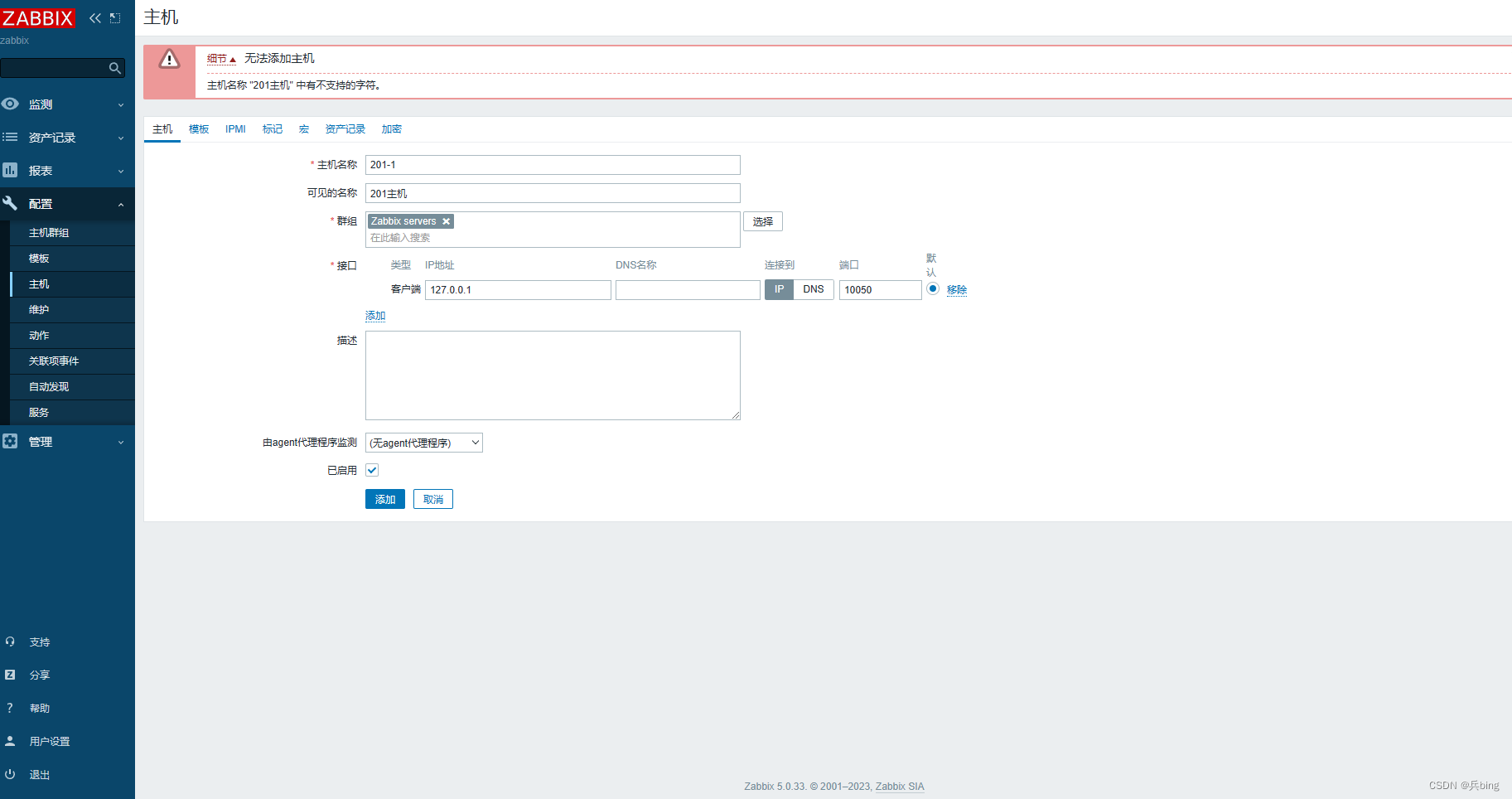
Task: Click the port field showing 10050
Action: pos(880,290)
